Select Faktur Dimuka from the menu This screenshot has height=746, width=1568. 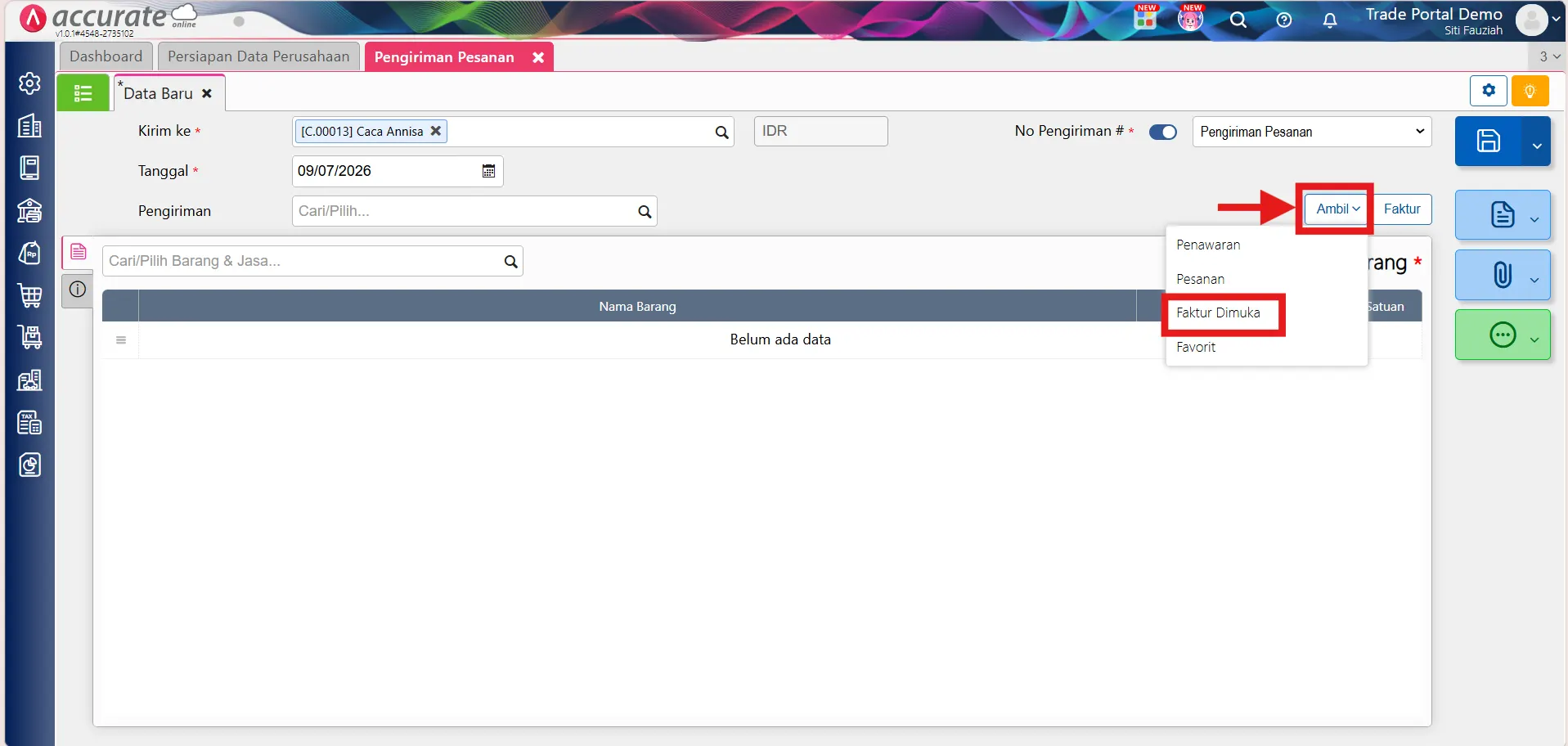[1218, 312]
